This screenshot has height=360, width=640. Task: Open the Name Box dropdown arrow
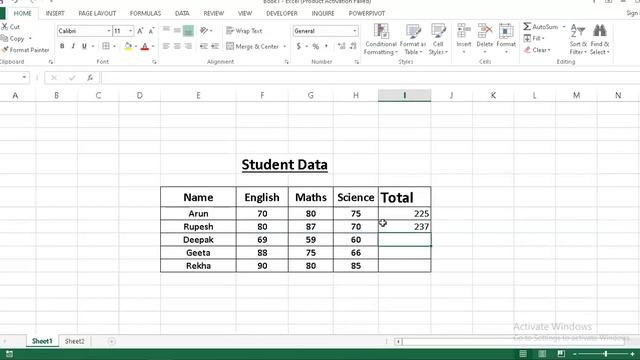click(x=24, y=77)
